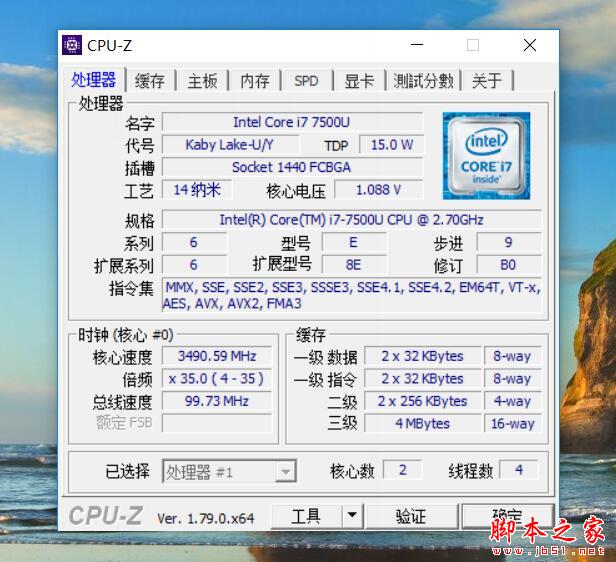This screenshot has height=562, width=616.
Task: Click the version text Ver. 1.79.0.x64
Action: pyautogui.click(x=206, y=519)
